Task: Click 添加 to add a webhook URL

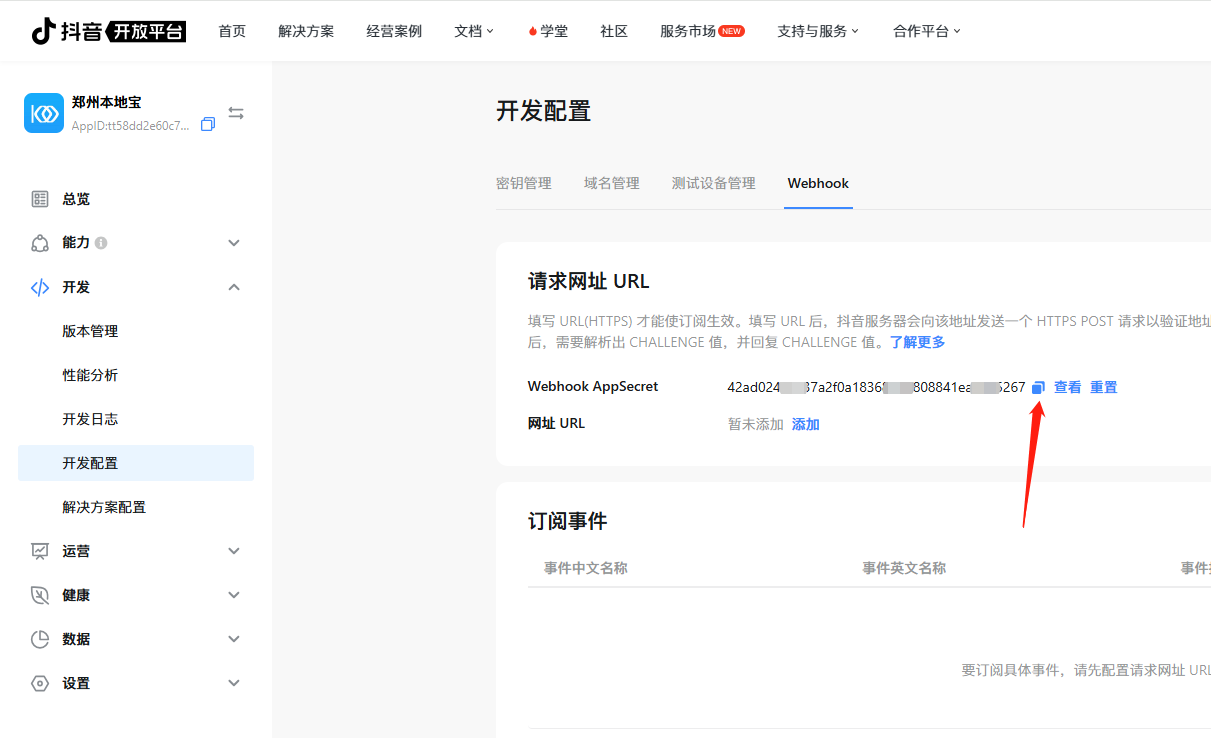Action: [x=806, y=424]
